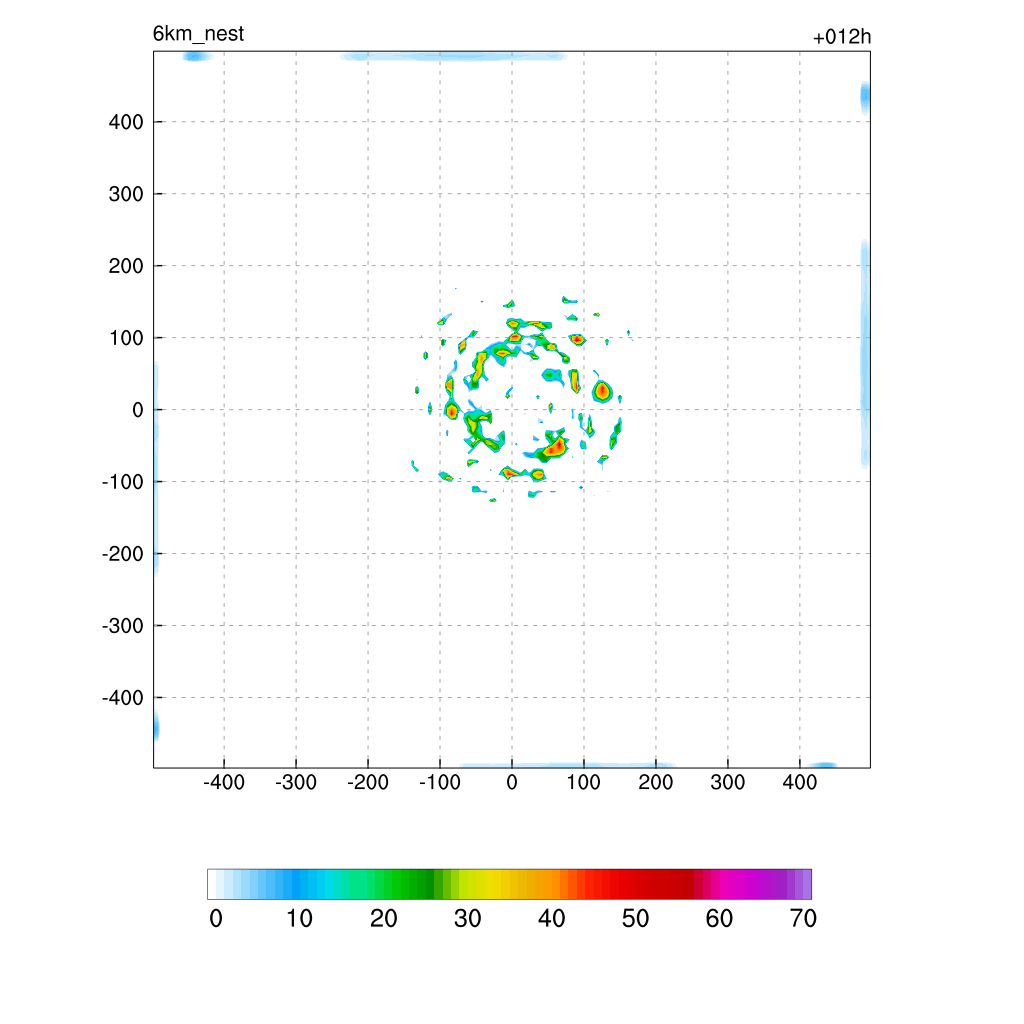Click the colorbar label 70
Viewport: 1024px width, 1024px height.
point(803,919)
